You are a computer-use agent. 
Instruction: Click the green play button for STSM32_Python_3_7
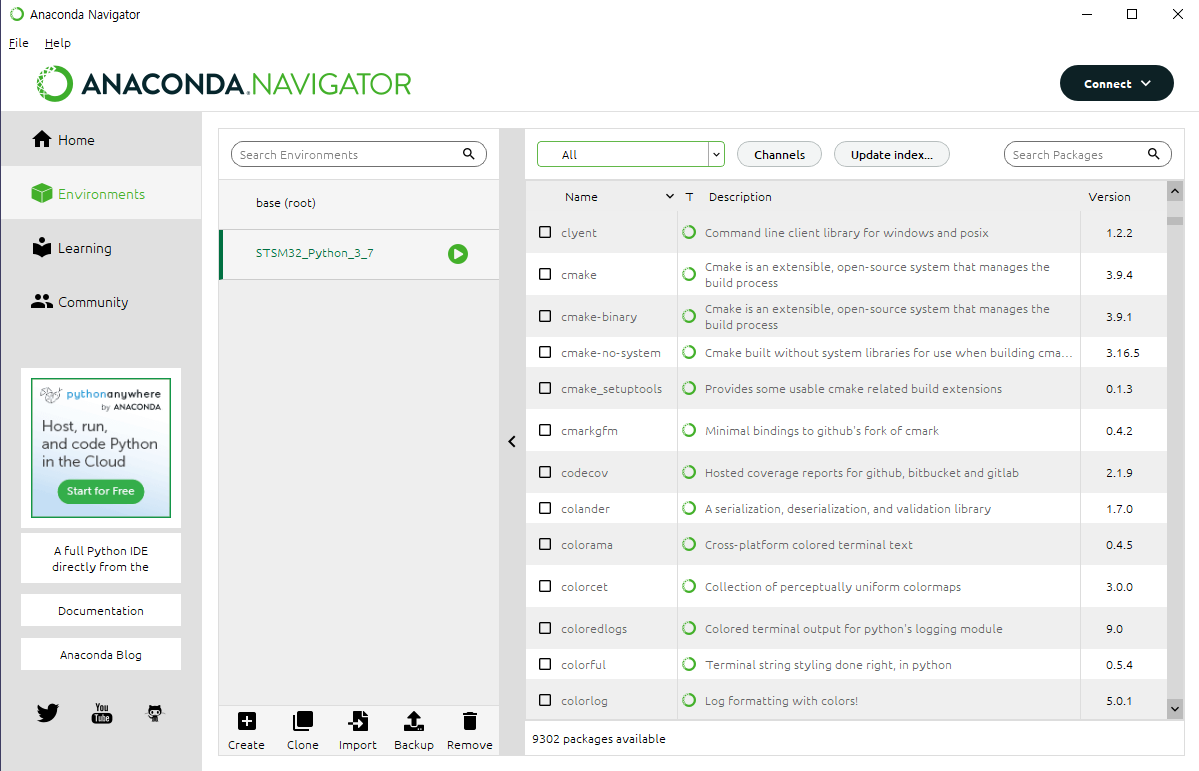click(458, 254)
